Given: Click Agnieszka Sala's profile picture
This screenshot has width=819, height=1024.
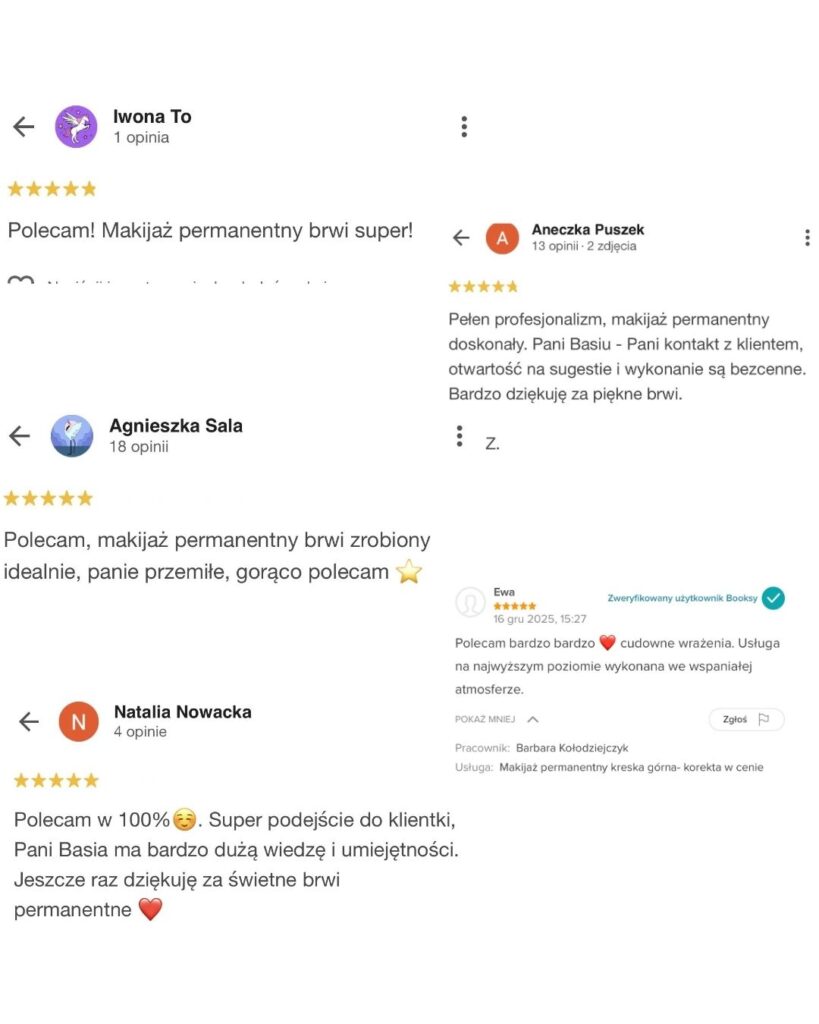Looking at the screenshot, I should (x=72, y=436).
